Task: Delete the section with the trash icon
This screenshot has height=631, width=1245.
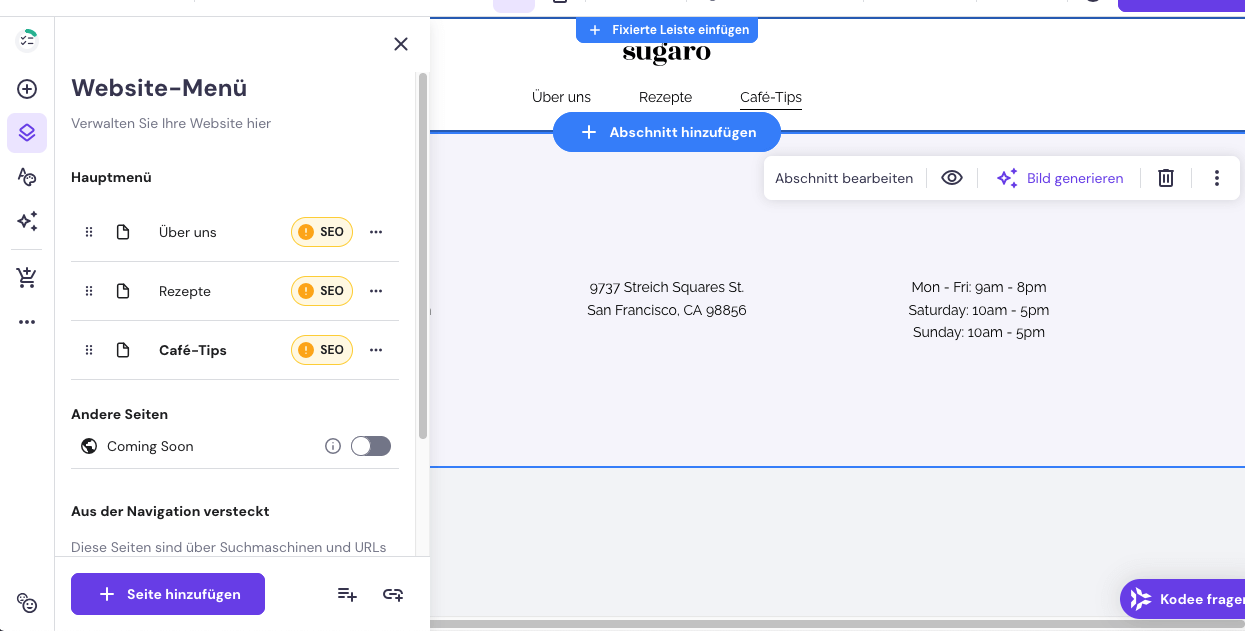Action: (1166, 178)
